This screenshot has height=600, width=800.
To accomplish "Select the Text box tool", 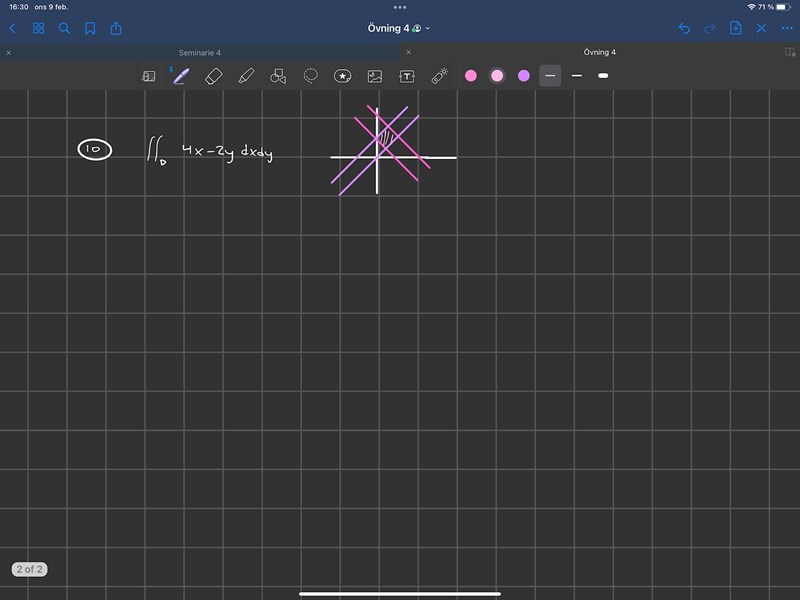I will point(407,76).
